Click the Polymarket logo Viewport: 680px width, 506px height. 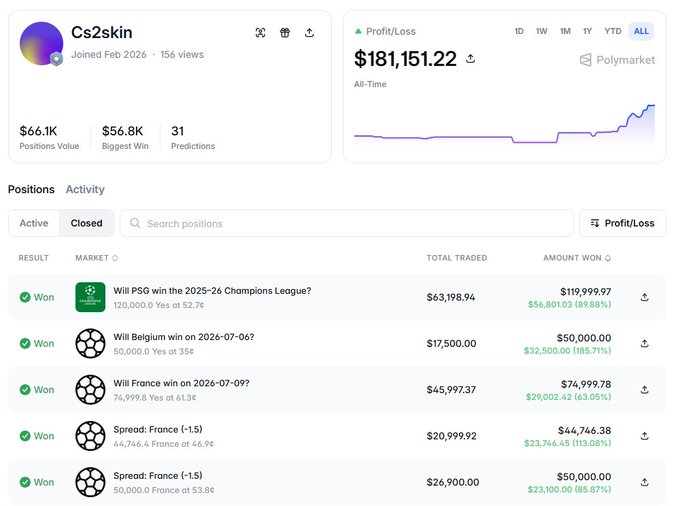click(x=617, y=60)
